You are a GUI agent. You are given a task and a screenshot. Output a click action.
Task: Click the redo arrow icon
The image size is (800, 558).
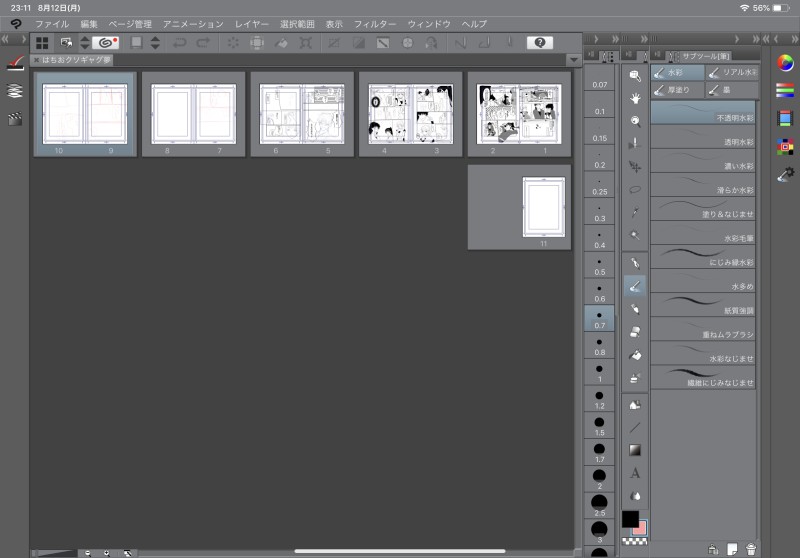point(204,43)
